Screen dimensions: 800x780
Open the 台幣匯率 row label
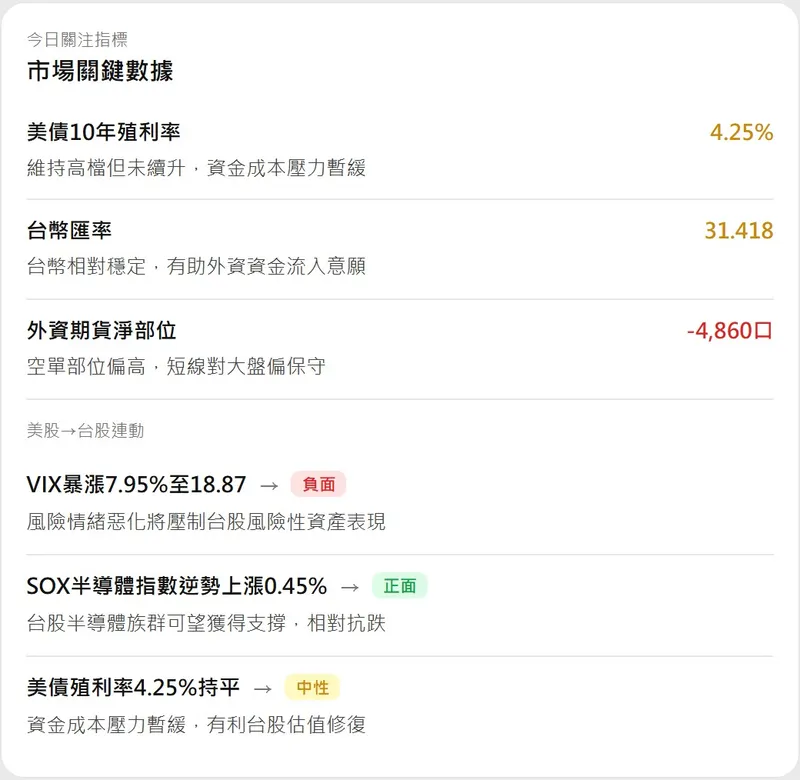click(69, 231)
